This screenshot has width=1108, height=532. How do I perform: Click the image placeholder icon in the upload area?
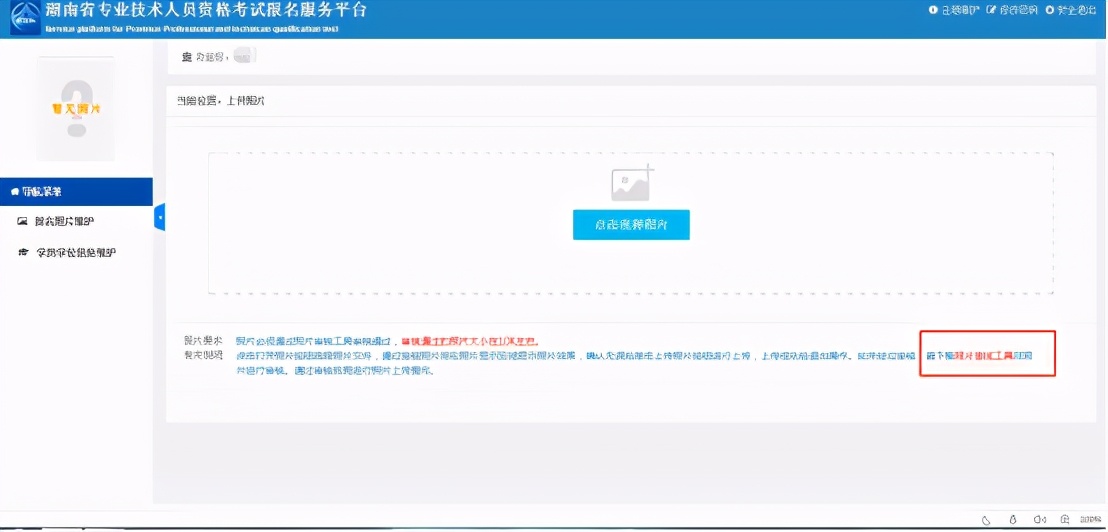(x=632, y=184)
